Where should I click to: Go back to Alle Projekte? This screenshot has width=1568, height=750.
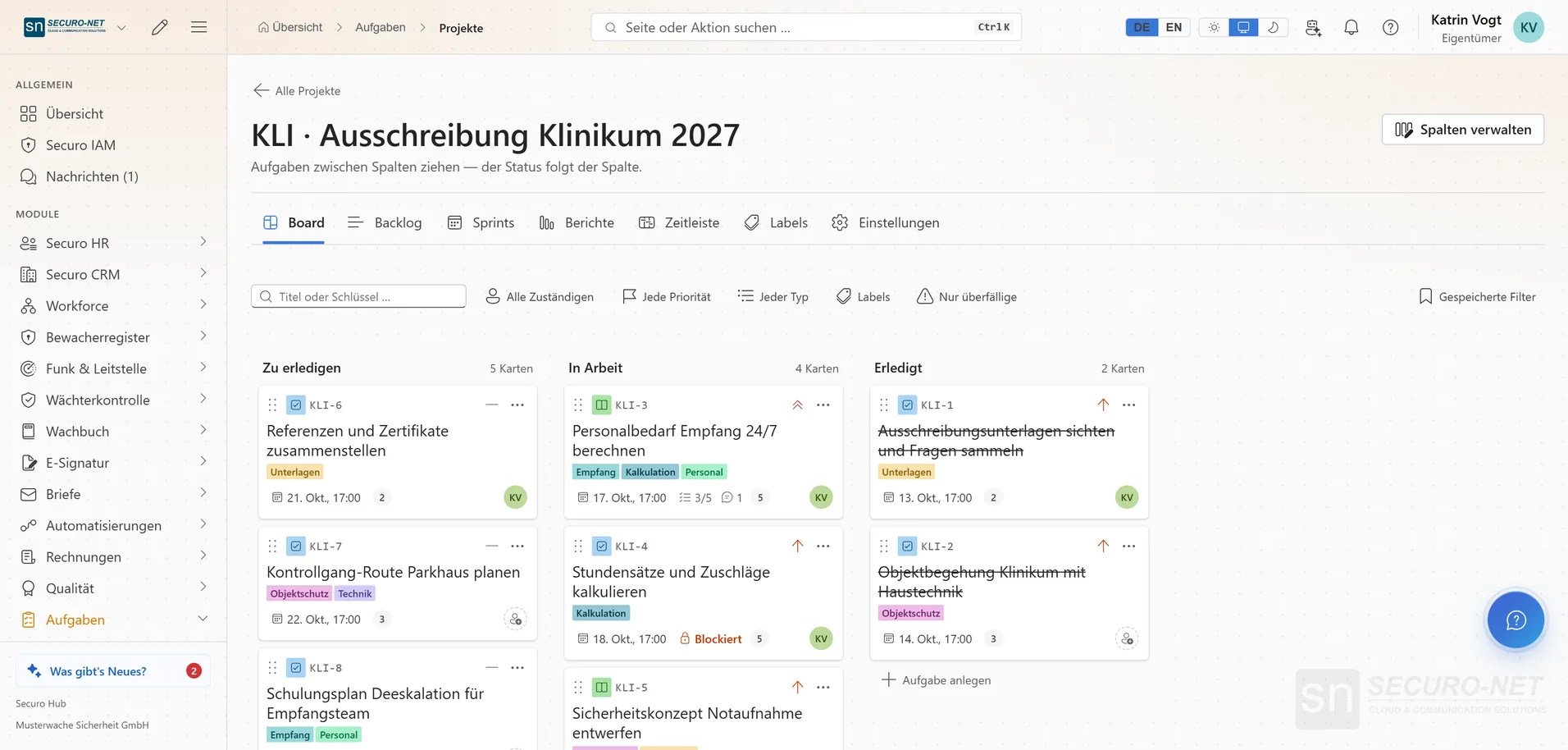297,90
